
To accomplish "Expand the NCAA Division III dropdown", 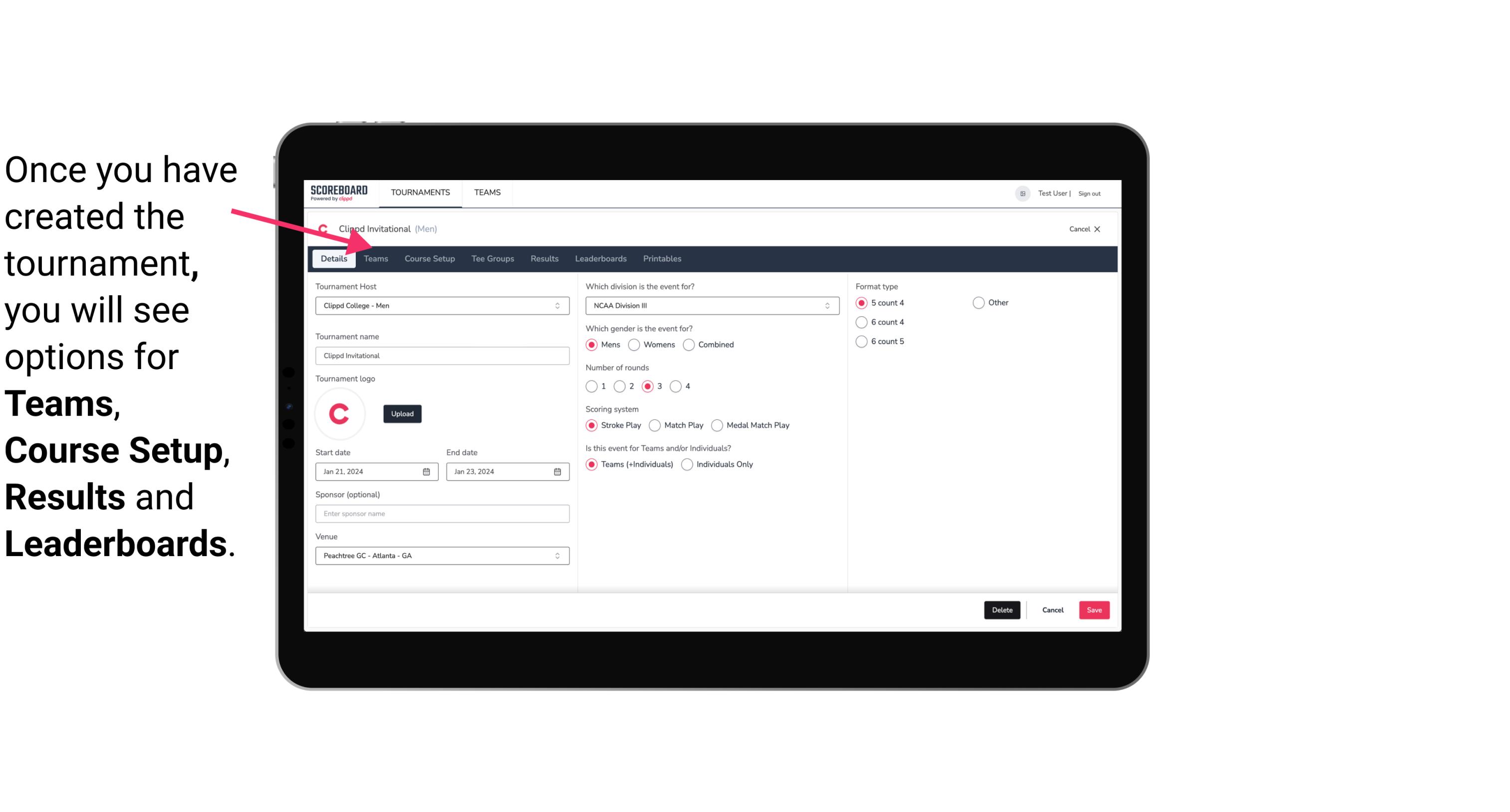I will (x=825, y=305).
